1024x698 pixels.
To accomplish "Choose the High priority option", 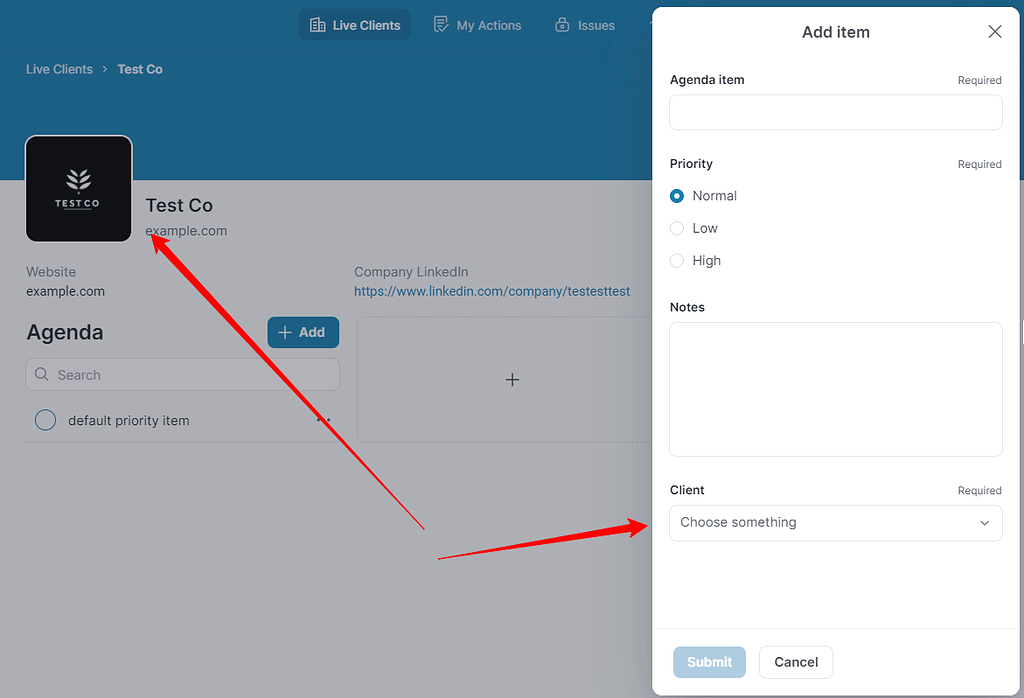I will pyautogui.click(x=676, y=260).
